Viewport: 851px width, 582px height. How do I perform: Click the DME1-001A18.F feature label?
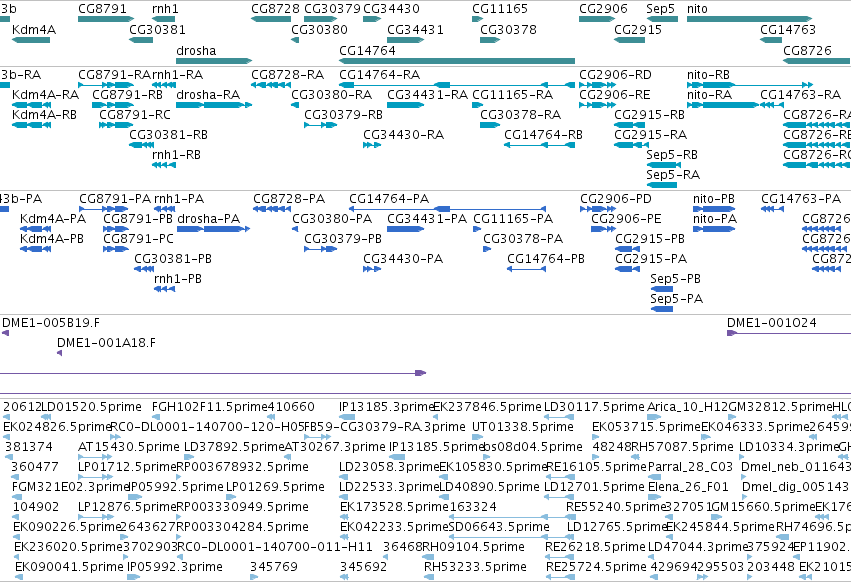(106, 343)
